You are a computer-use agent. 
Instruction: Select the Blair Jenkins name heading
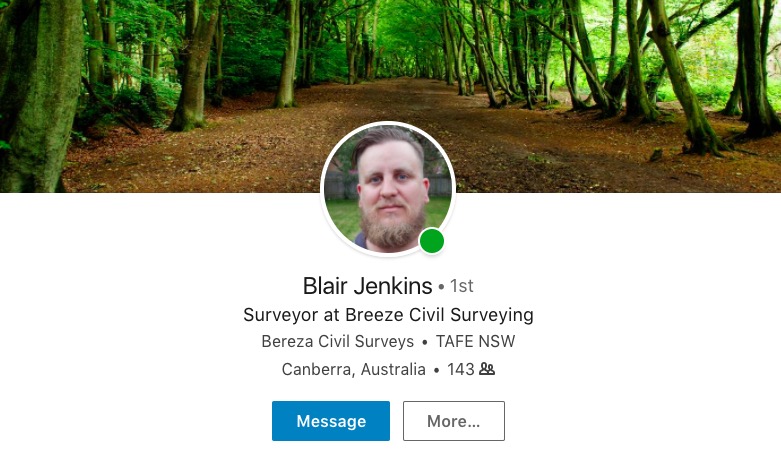368,286
